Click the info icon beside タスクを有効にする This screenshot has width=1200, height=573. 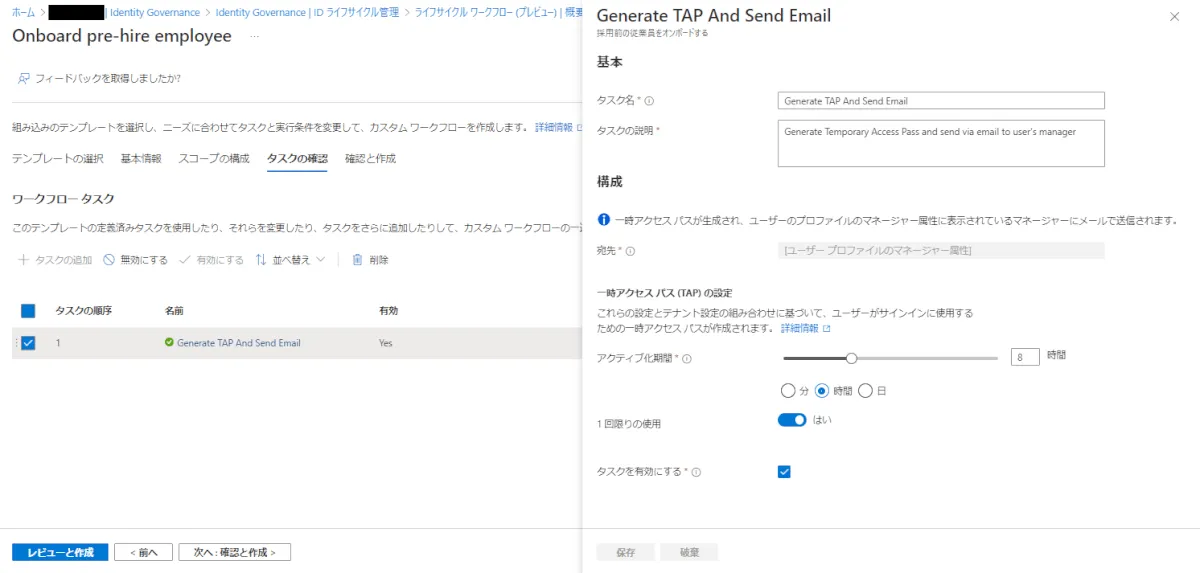coord(696,472)
